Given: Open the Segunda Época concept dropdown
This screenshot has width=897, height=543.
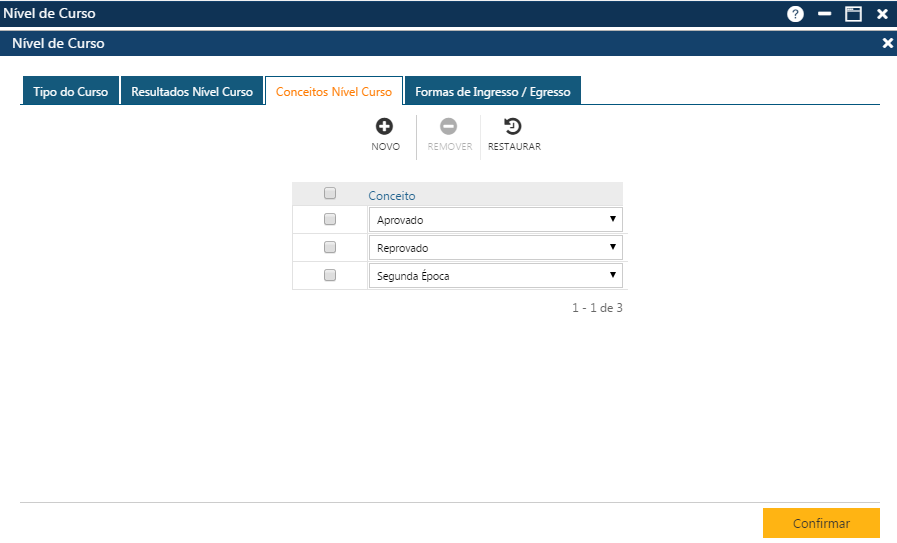Looking at the screenshot, I should pos(495,276).
